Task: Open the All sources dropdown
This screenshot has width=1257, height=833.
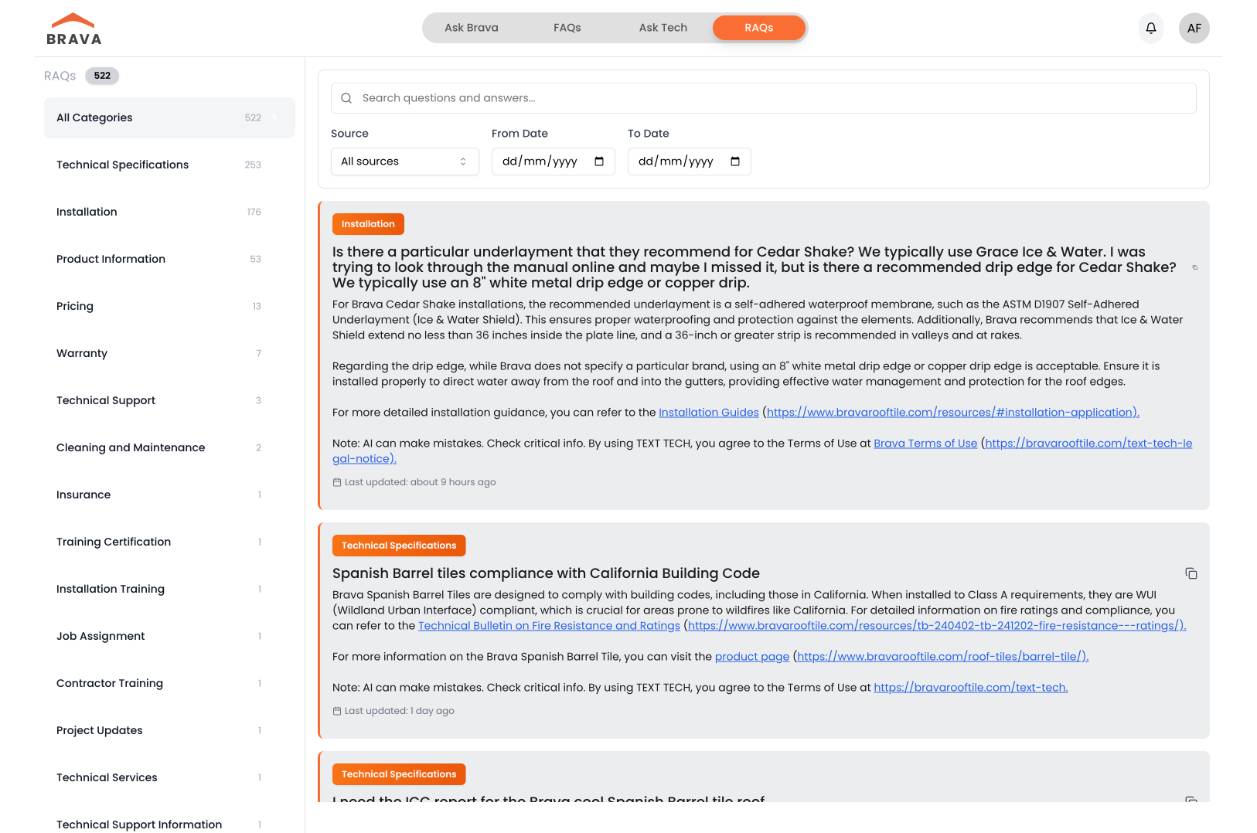Action: (405, 162)
